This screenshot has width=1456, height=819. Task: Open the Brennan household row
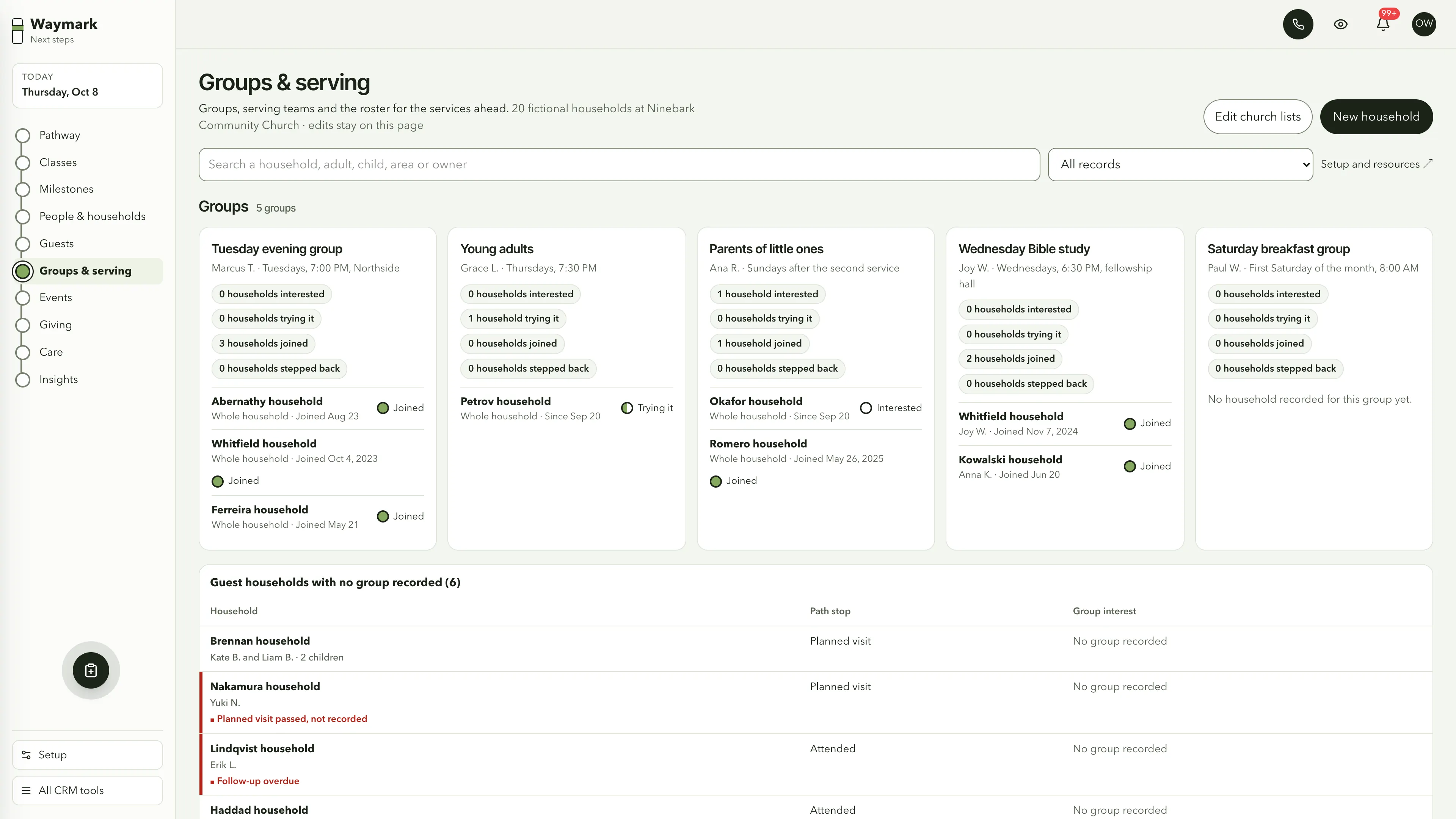coord(816,649)
